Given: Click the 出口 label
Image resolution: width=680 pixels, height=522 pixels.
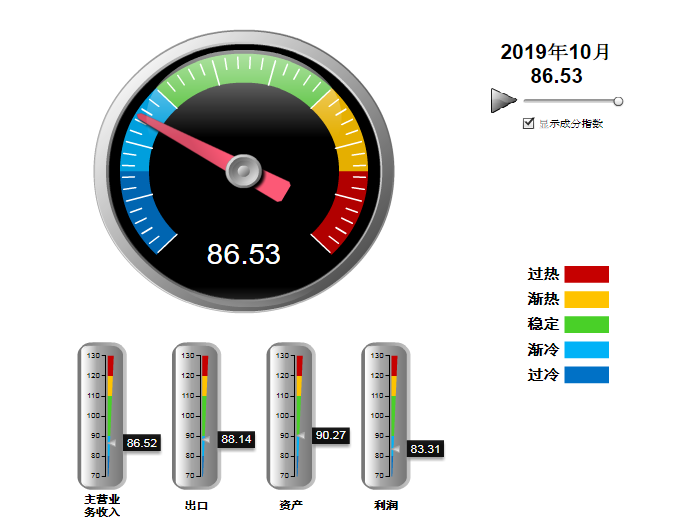Looking at the screenshot, I should tap(196, 506).
